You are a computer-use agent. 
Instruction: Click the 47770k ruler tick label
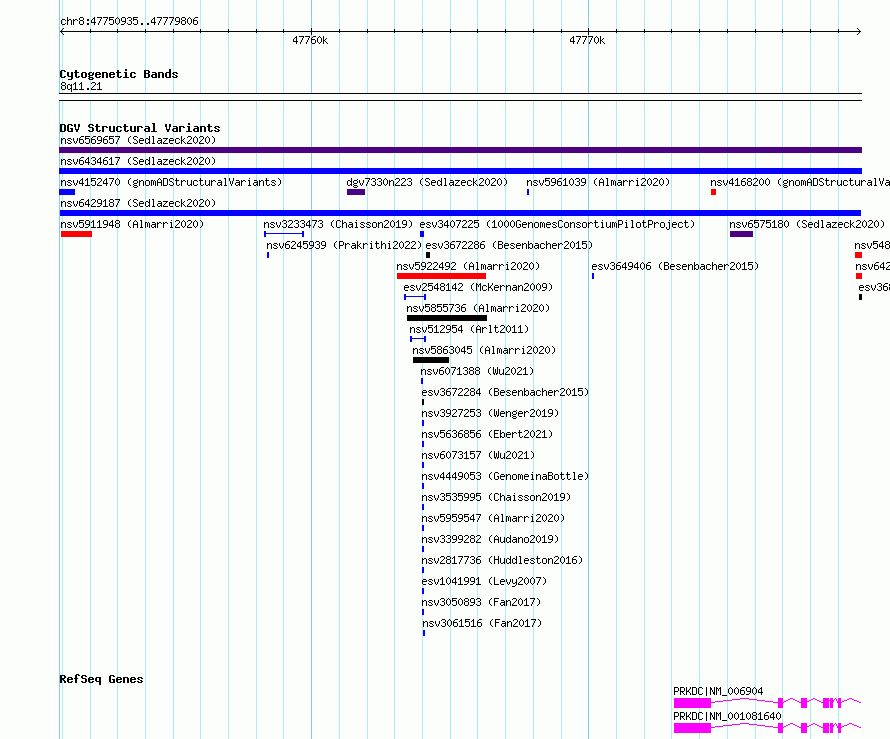[x=587, y=40]
